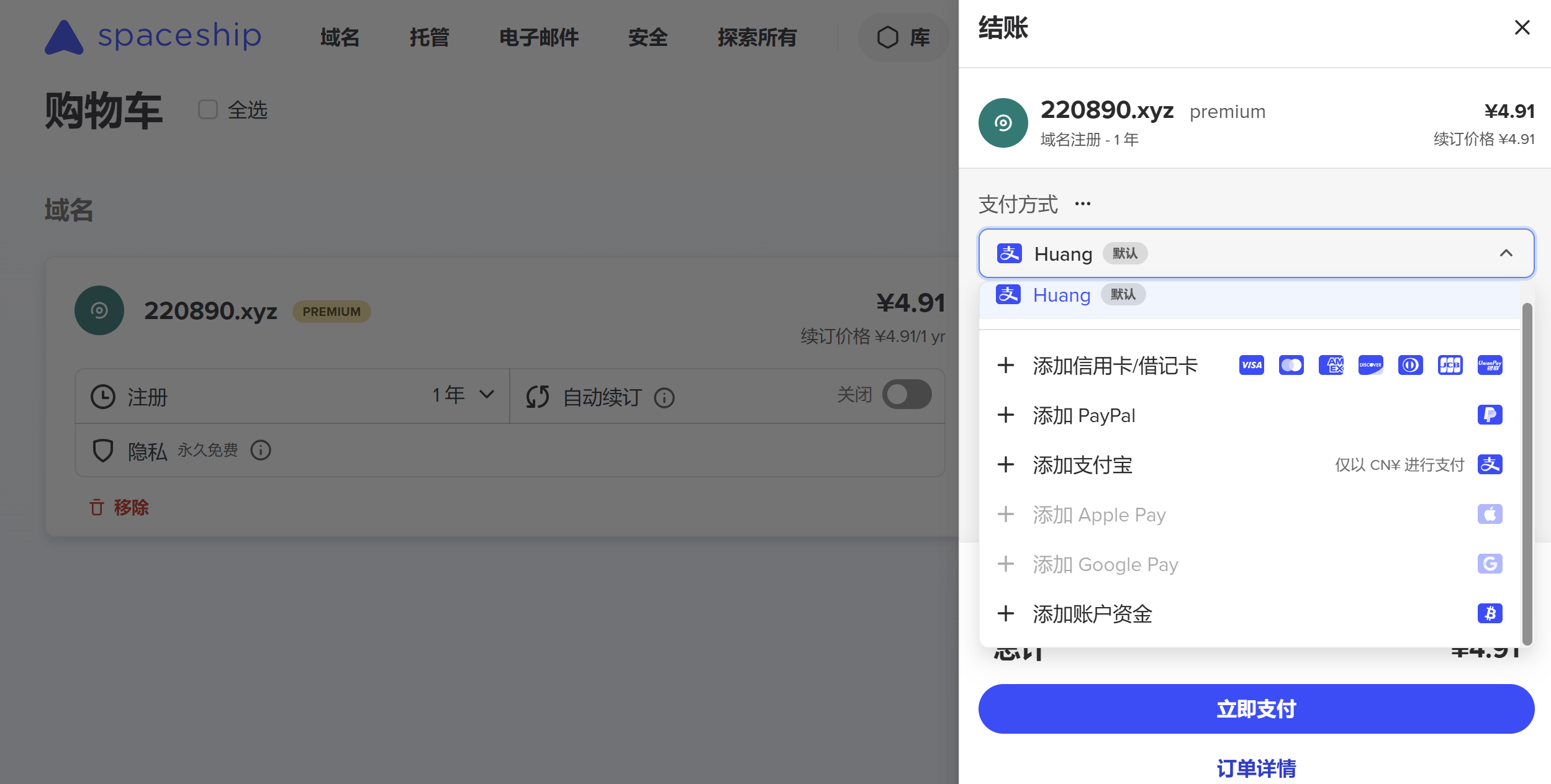Click the Visa card icon
This screenshot has height=784, width=1551.
(x=1252, y=365)
